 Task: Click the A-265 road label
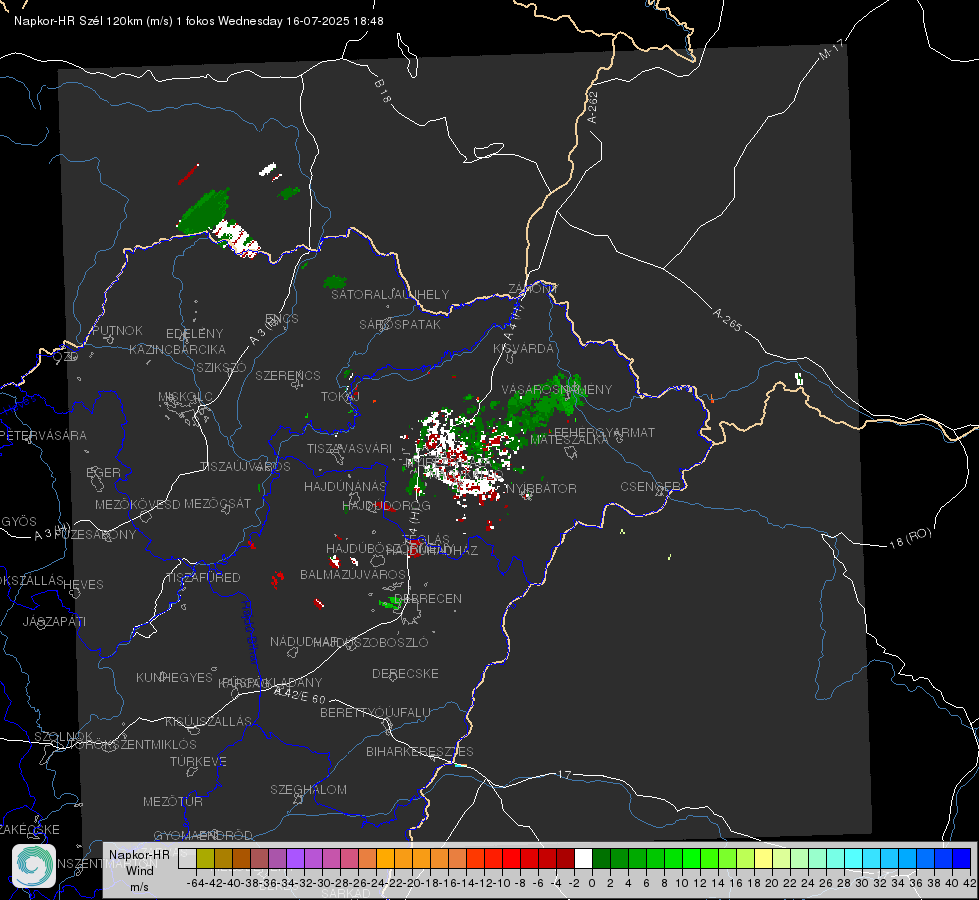tap(727, 320)
